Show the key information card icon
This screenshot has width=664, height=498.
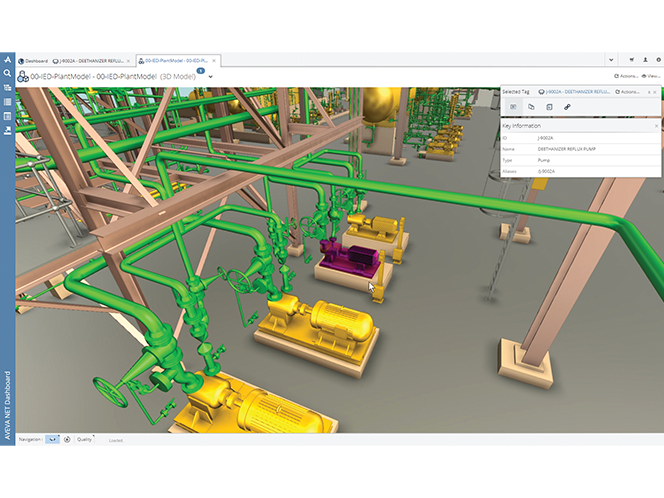pos(514,106)
